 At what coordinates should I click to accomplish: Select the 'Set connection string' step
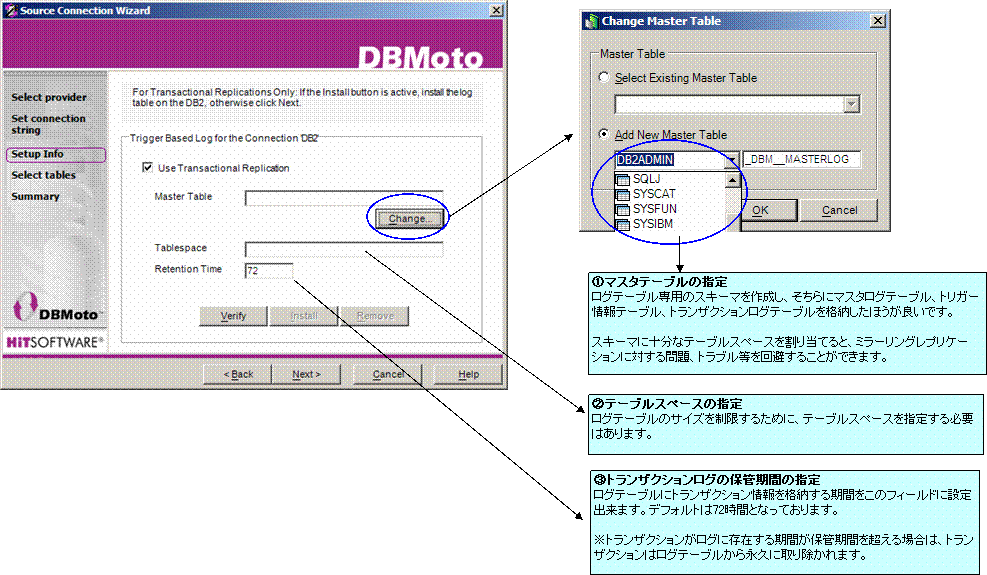tap(48, 124)
